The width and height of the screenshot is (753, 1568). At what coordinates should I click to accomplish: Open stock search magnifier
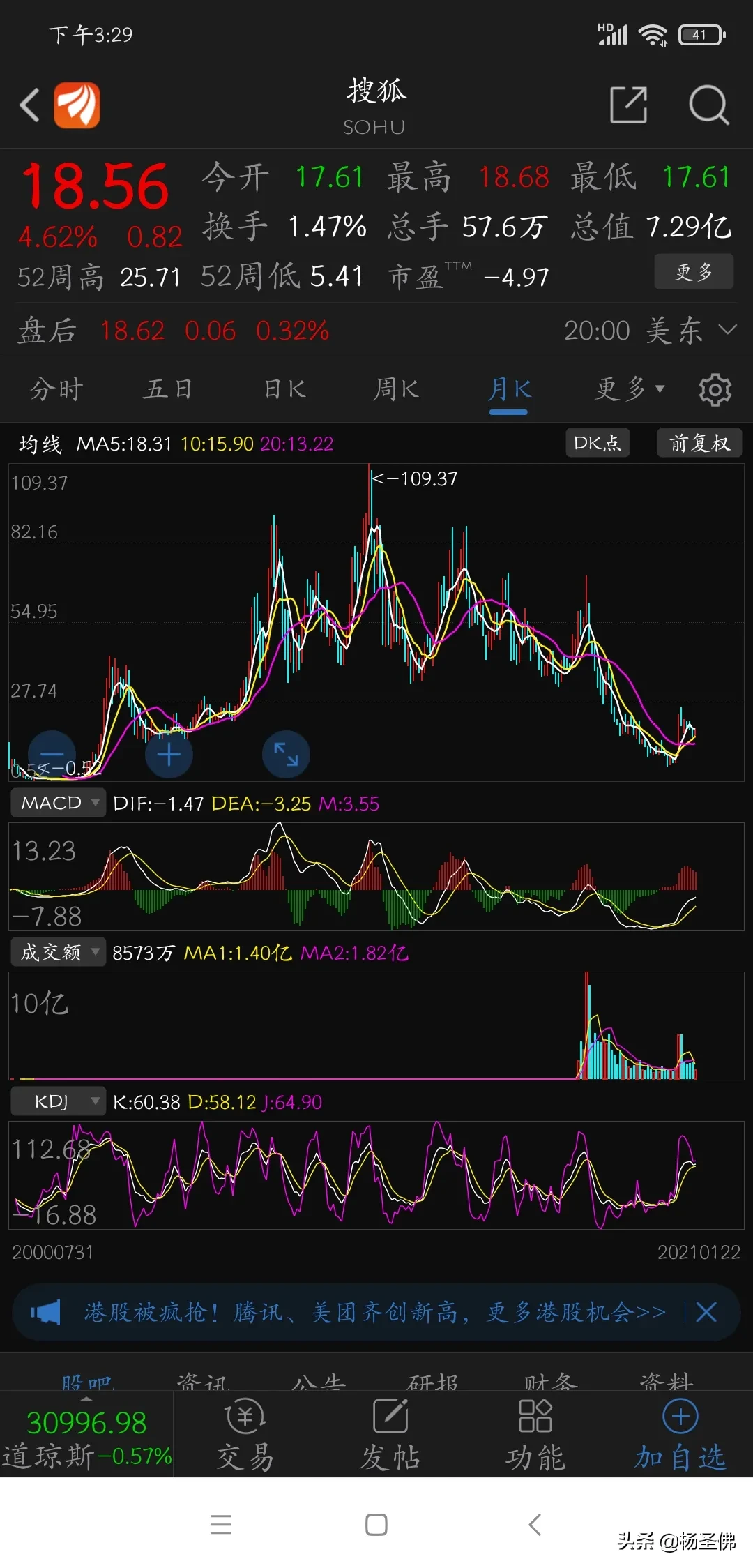pos(708,105)
